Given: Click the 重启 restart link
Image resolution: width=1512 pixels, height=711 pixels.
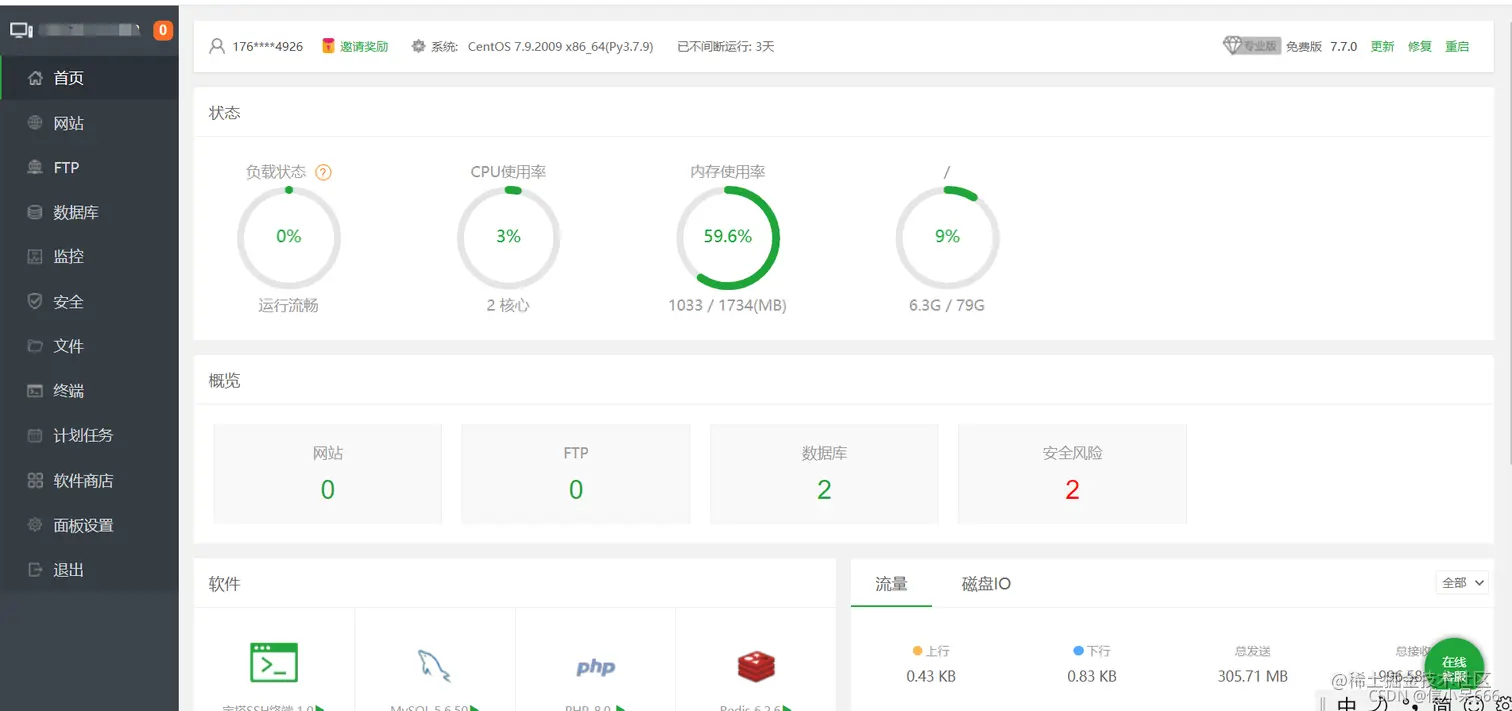Looking at the screenshot, I should 1457,47.
